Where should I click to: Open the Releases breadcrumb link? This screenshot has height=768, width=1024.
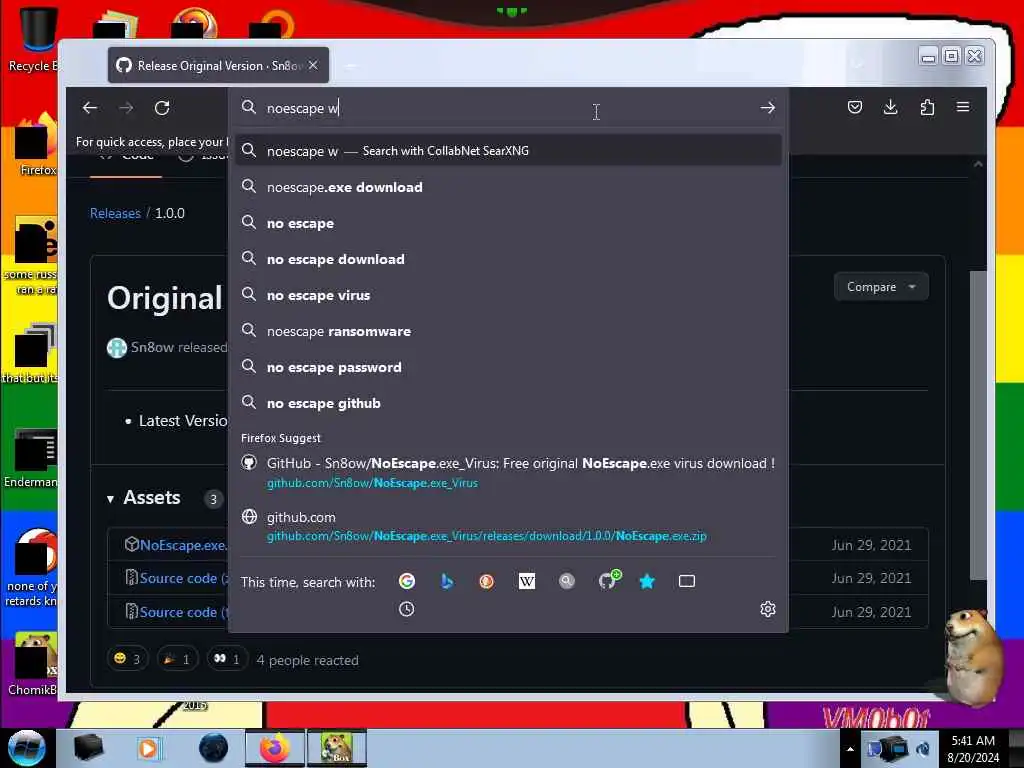115,214
